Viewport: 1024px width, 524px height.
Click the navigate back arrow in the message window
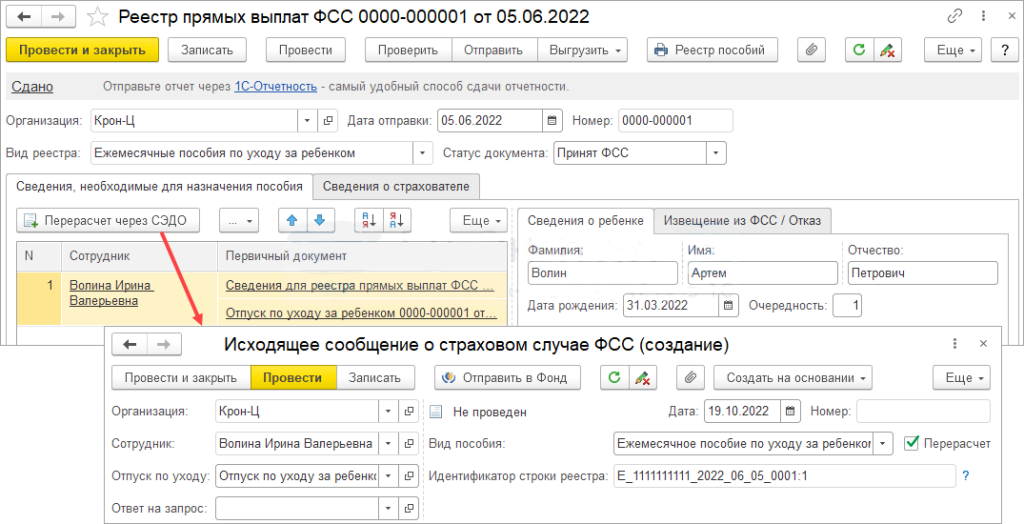(x=130, y=345)
